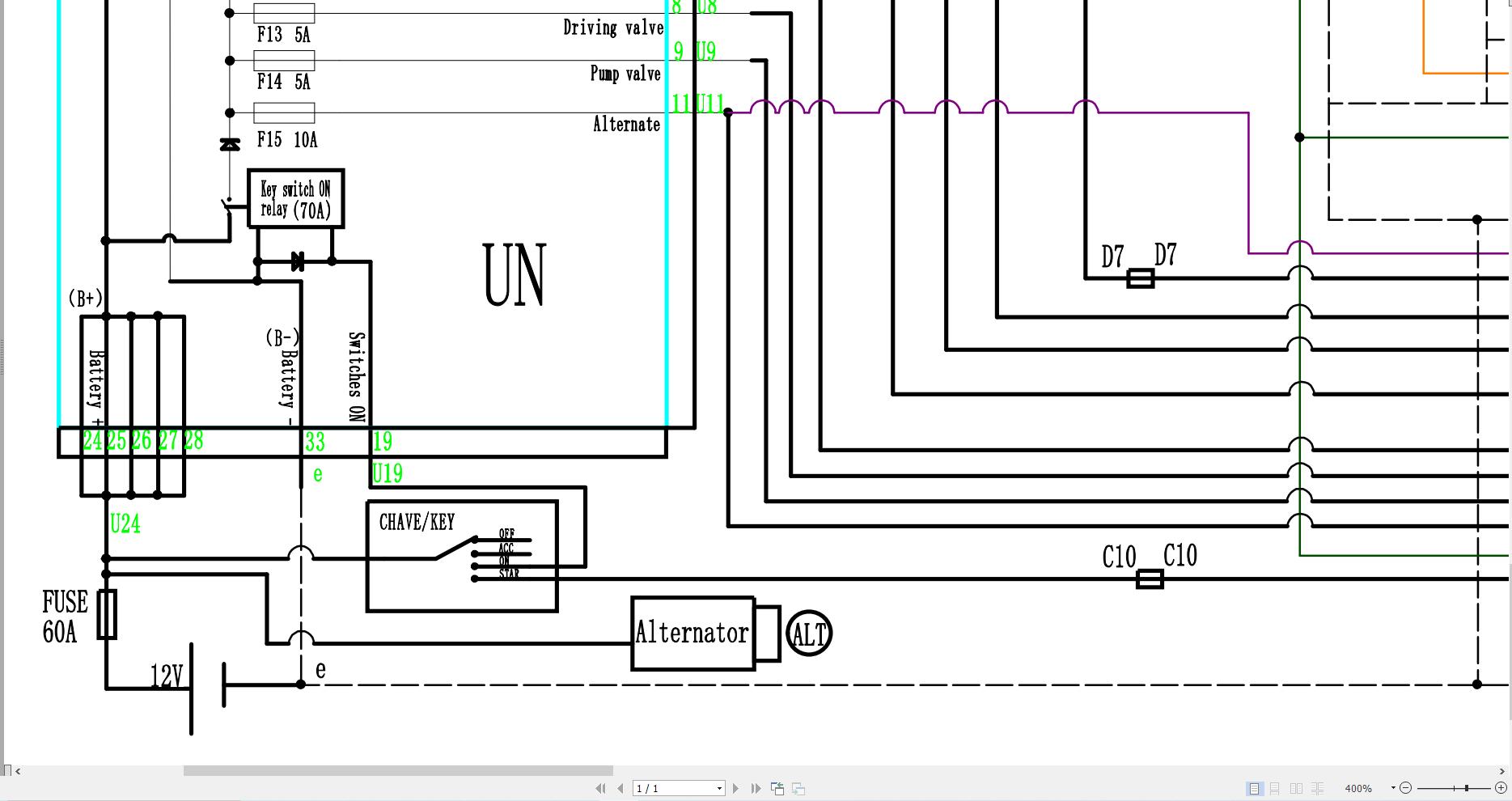Click the Switches ON vertical label

click(356, 377)
